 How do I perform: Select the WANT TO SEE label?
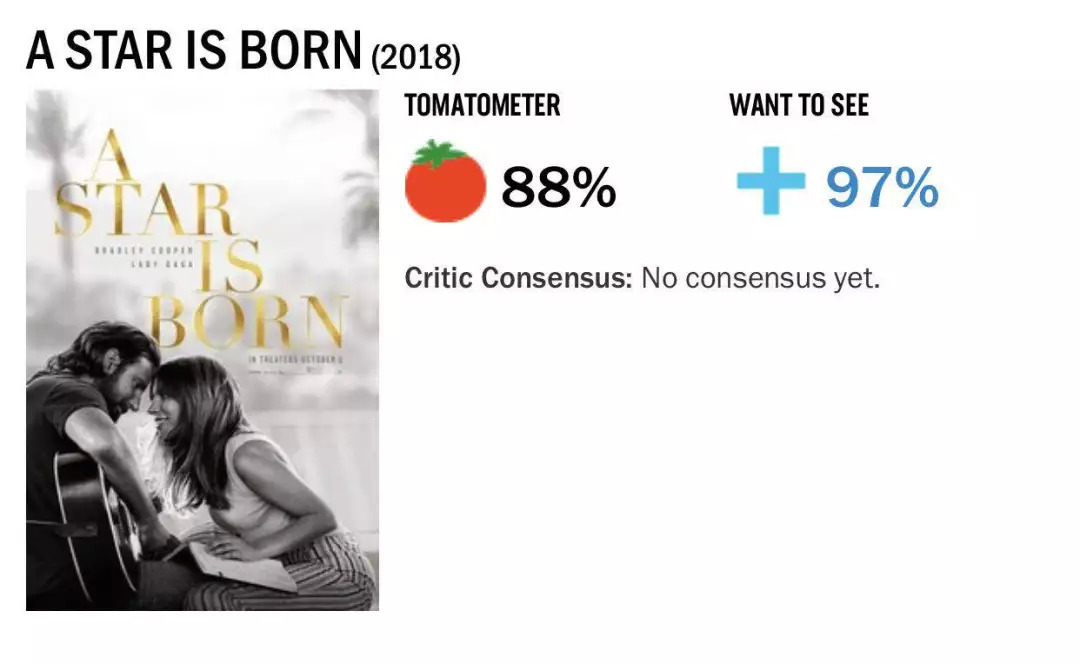click(x=799, y=106)
